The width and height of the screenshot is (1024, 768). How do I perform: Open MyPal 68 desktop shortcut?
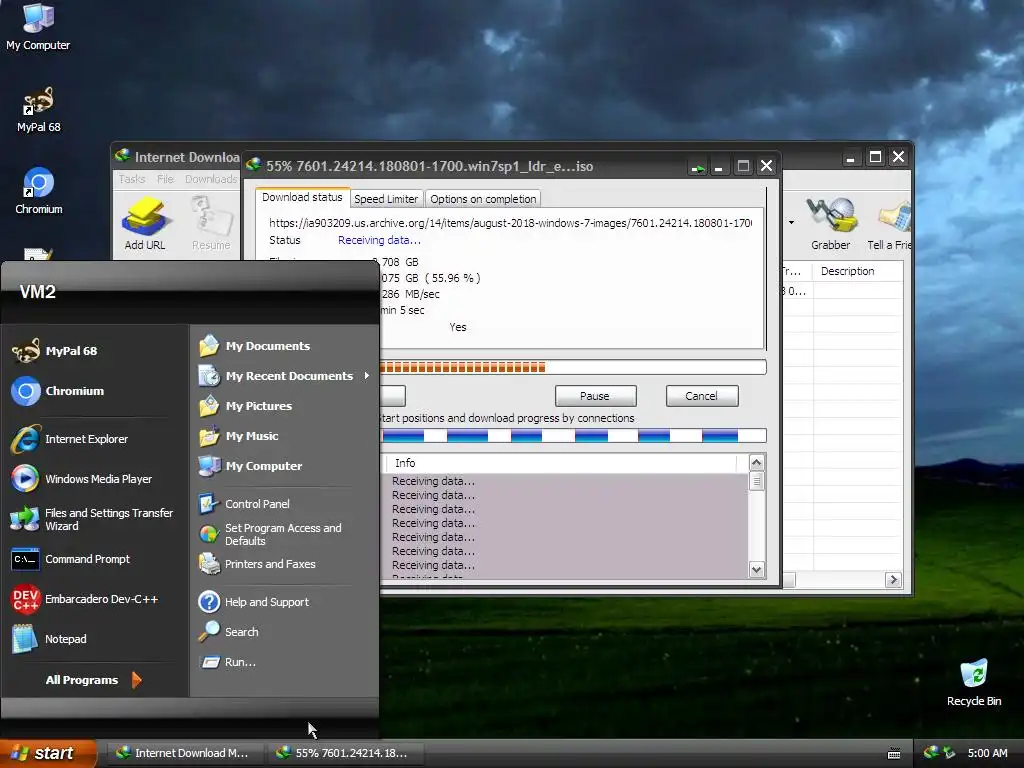38,110
